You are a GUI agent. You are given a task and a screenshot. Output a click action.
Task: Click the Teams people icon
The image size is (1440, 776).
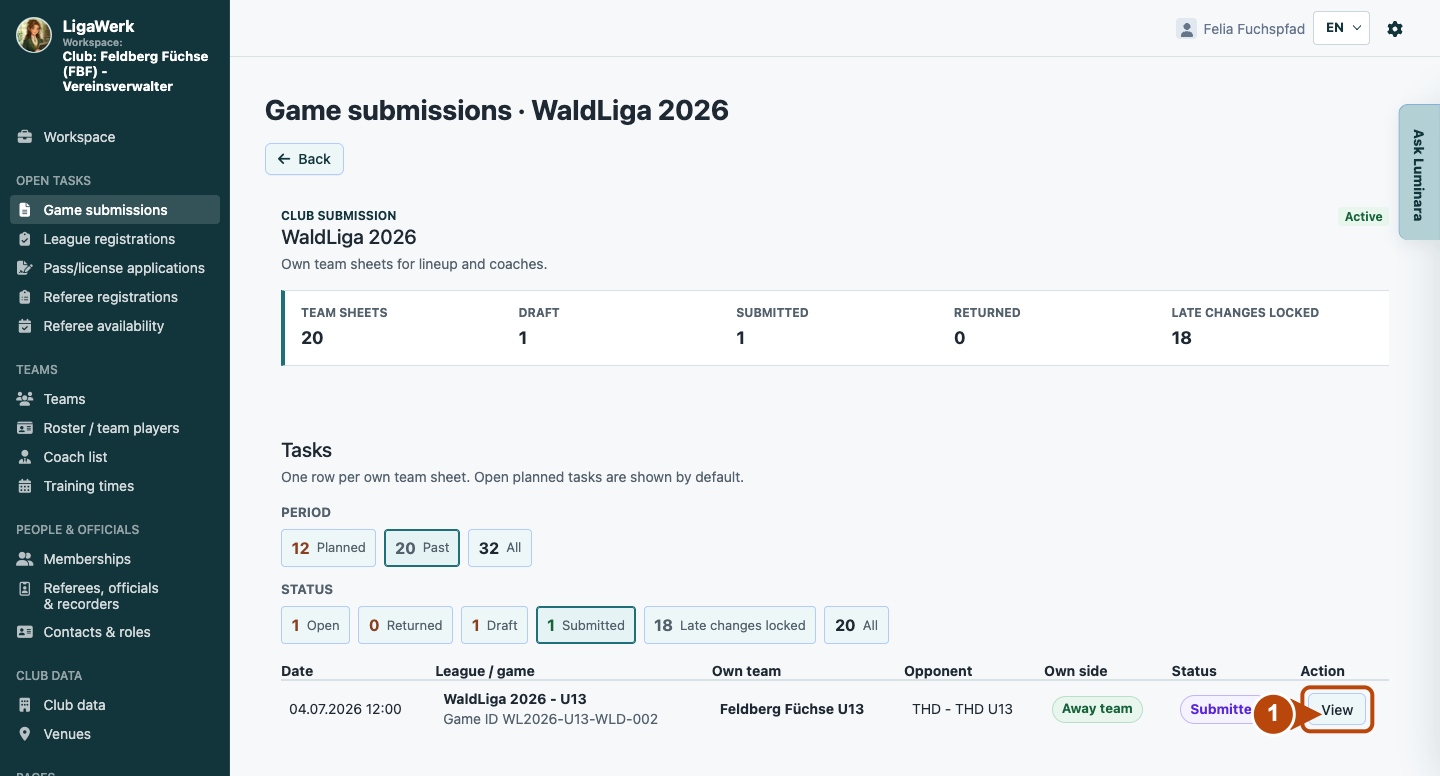pyautogui.click(x=25, y=399)
